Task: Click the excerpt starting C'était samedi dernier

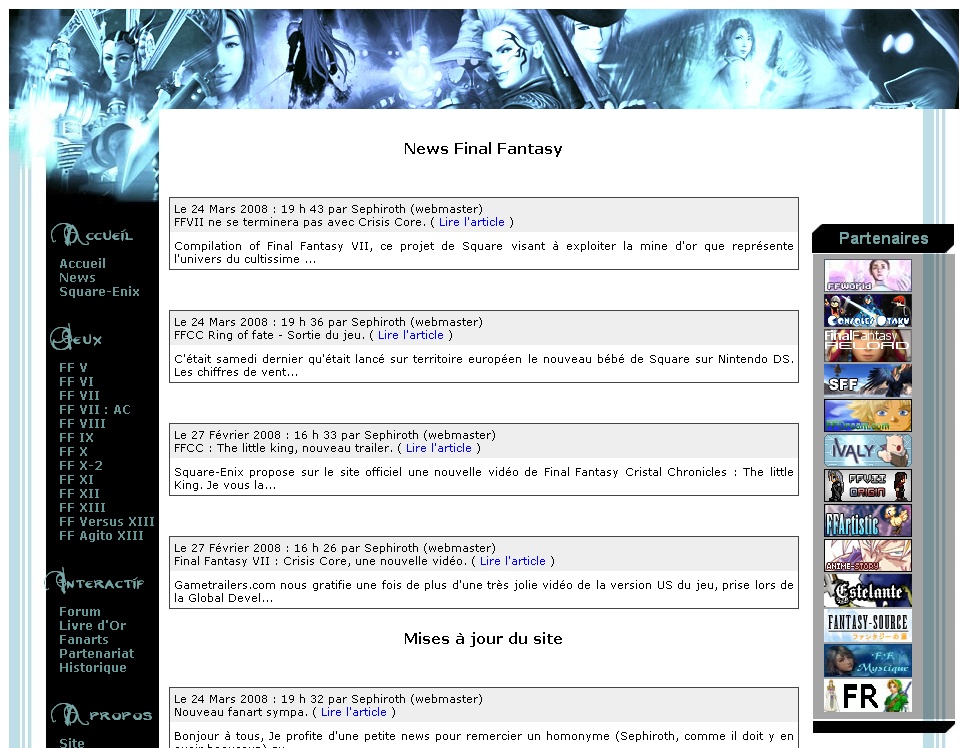Action: (x=483, y=365)
